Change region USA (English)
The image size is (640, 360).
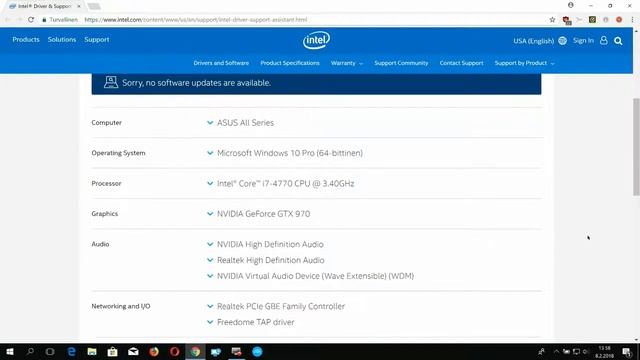(533, 41)
